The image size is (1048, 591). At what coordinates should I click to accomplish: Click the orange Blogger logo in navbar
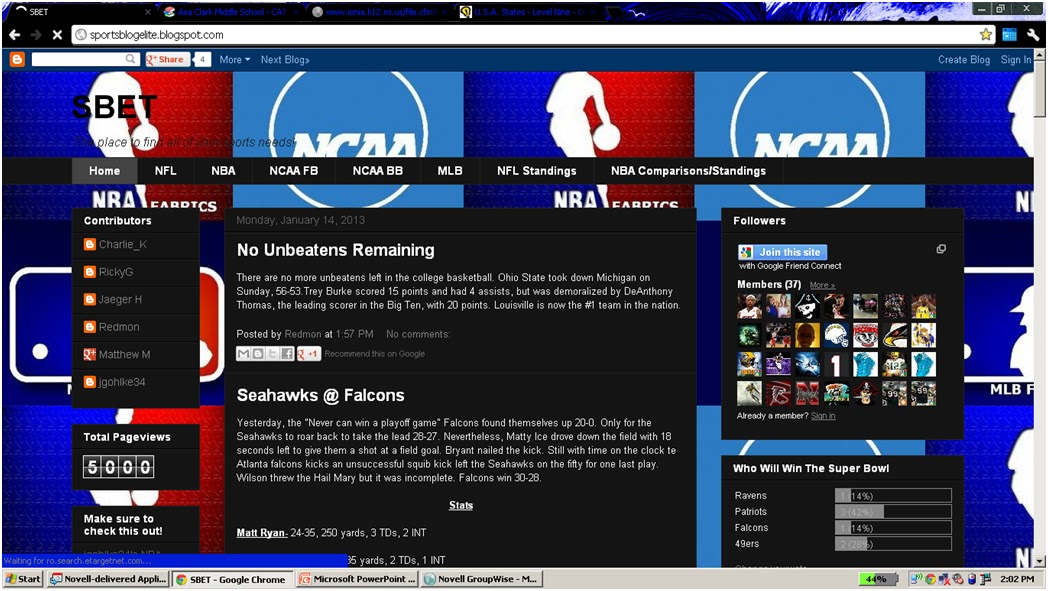tap(17, 60)
